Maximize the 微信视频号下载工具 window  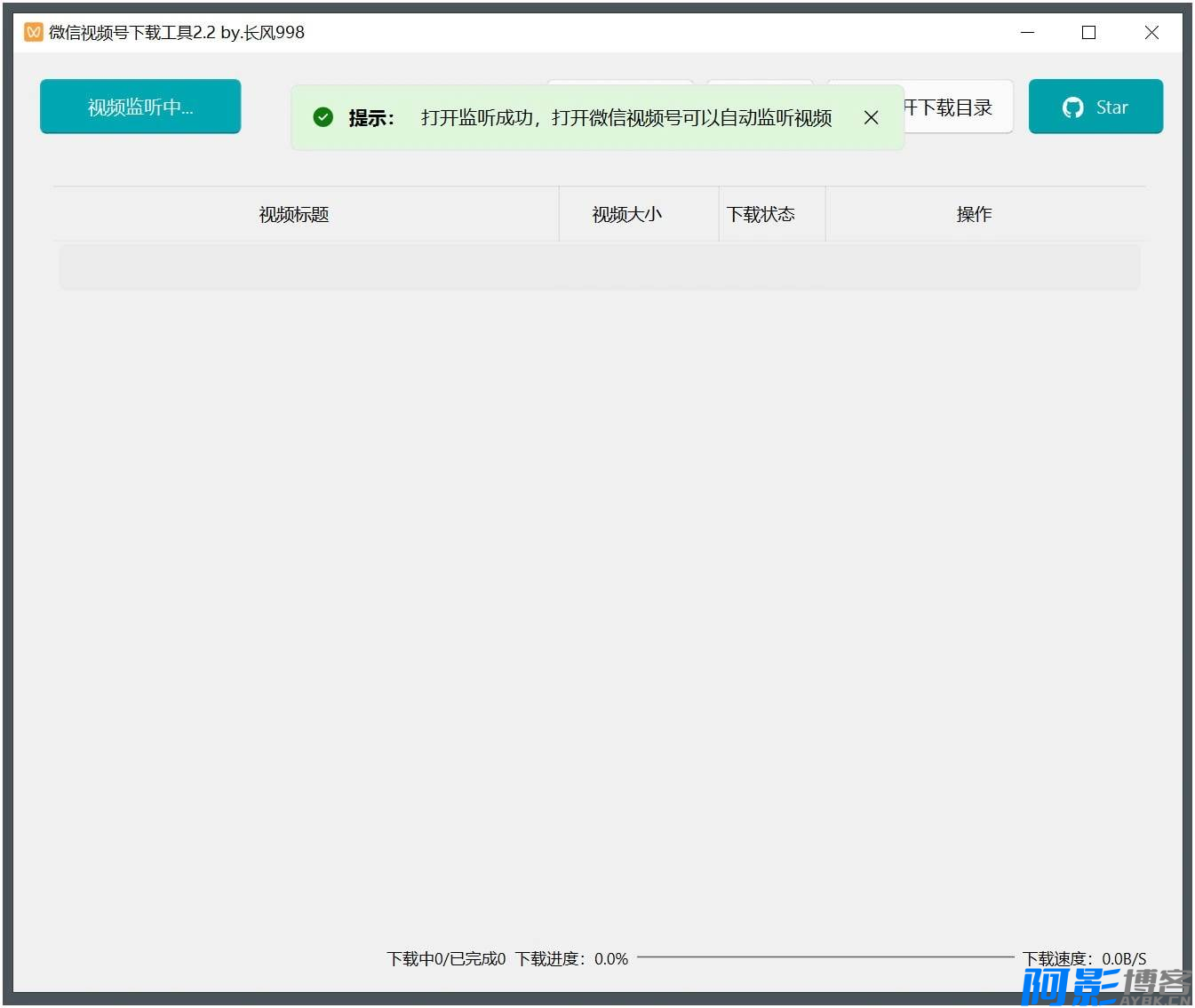coord(1088,32)
